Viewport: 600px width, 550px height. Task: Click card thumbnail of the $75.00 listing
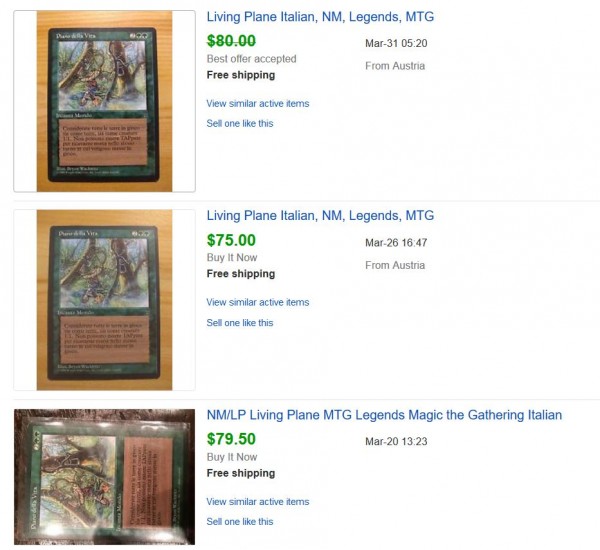pos(104,300)
